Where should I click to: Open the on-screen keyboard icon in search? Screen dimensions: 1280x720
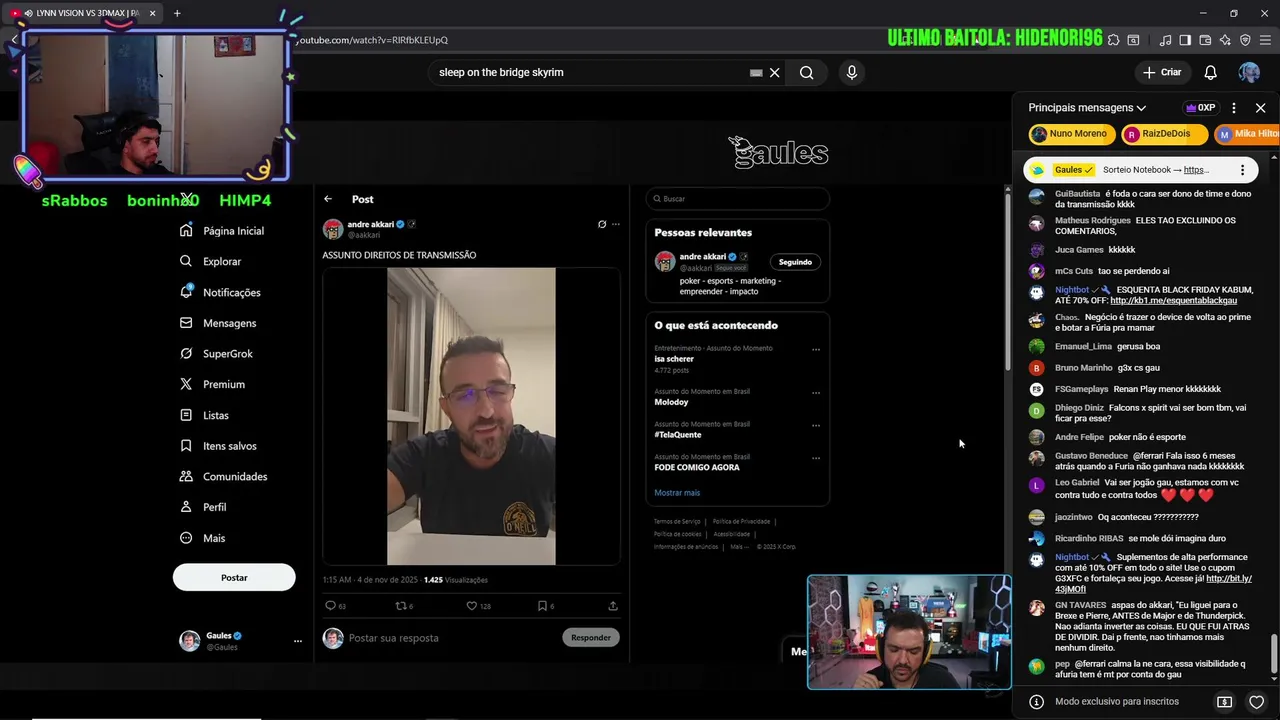click(756, 72)
